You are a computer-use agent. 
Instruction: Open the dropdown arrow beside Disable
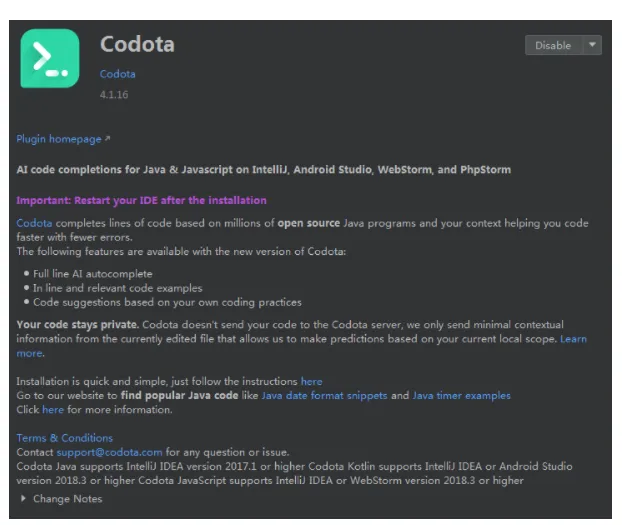pos(592,45)
